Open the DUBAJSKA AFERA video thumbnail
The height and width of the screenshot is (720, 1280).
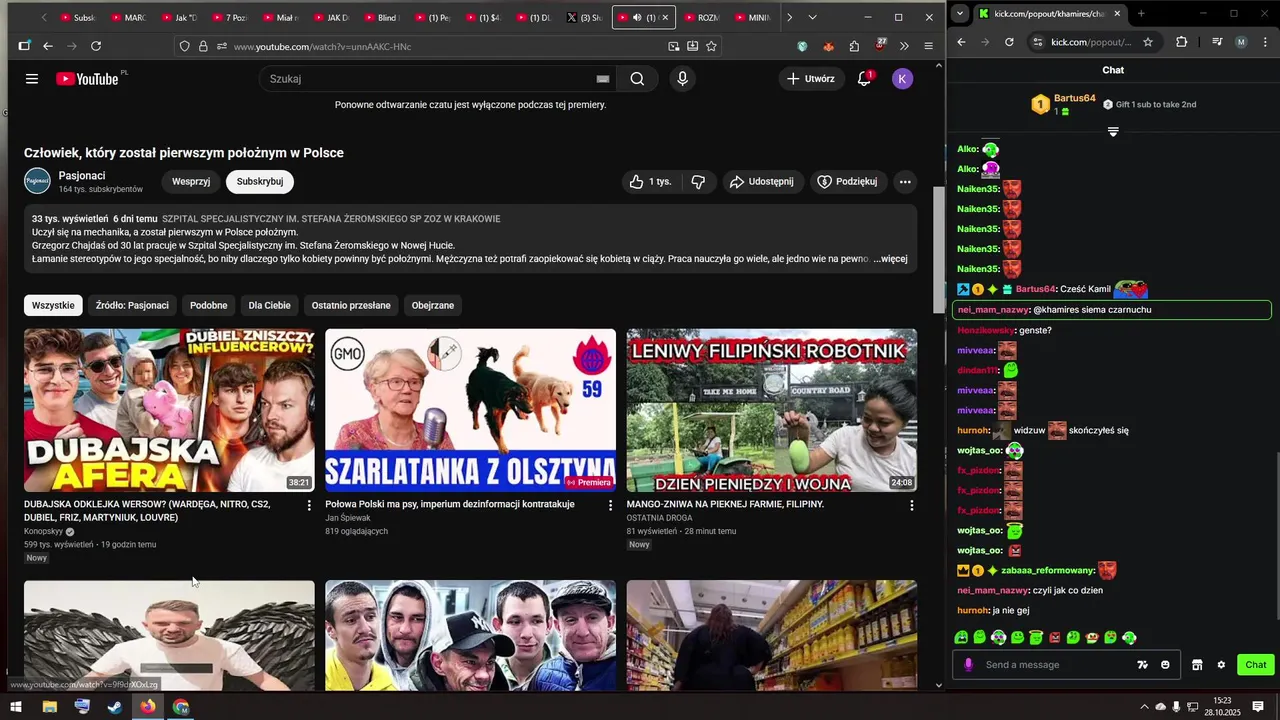[169, 410]
